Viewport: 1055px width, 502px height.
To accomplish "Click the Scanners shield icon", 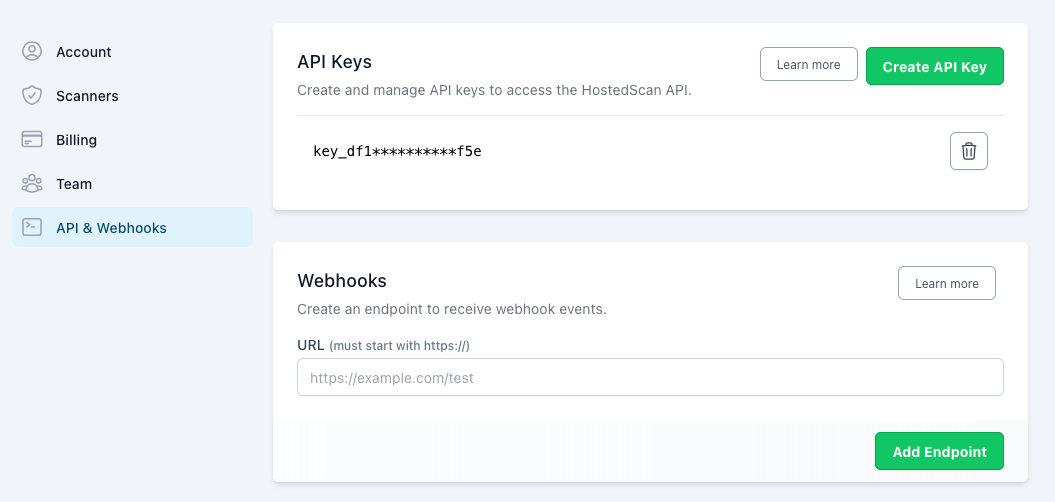I will pyautogui.click(x=32, y=96).
